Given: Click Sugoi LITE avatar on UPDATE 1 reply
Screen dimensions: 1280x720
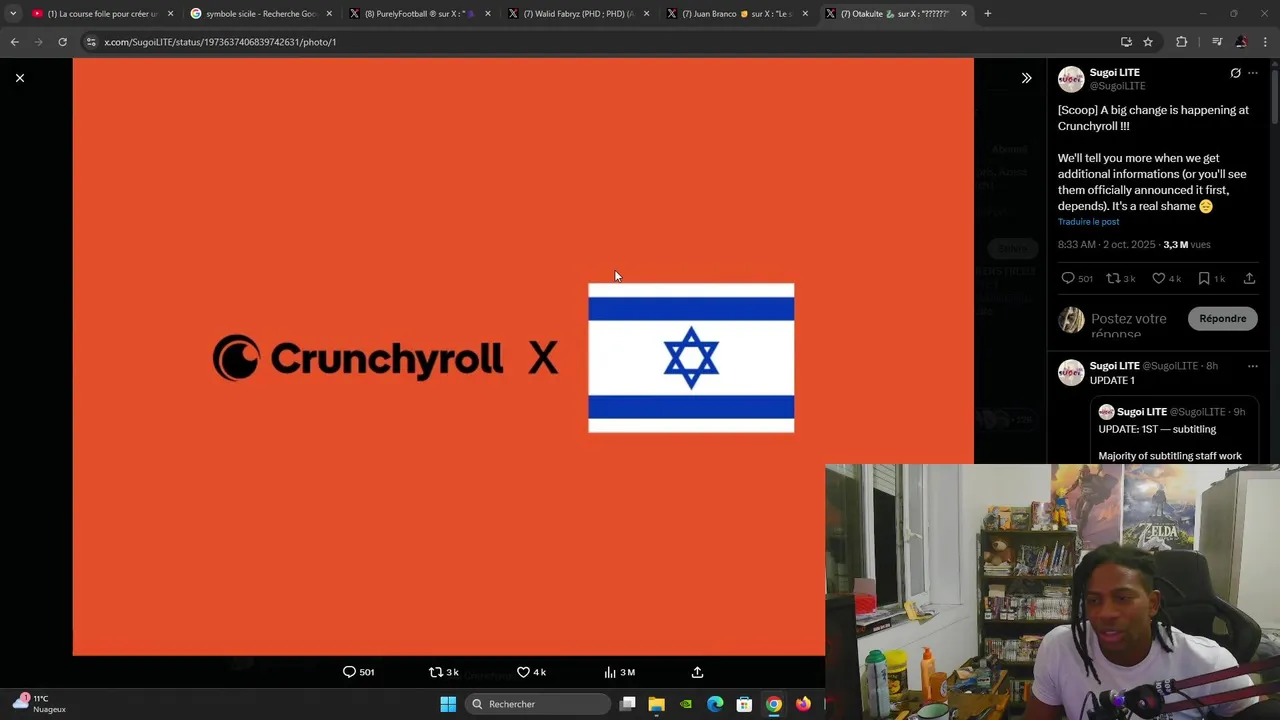Looking at the screenshot, I should (x=1071, y=372).
